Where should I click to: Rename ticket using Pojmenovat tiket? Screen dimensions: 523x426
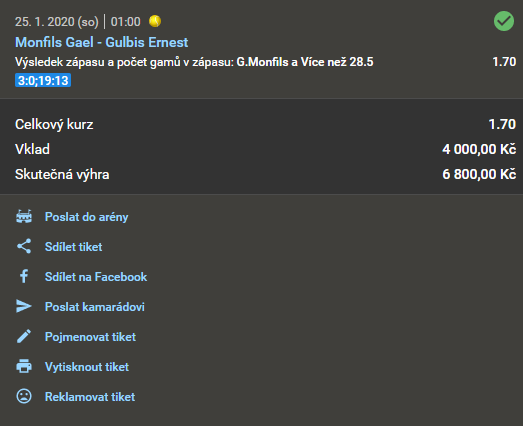90,337
